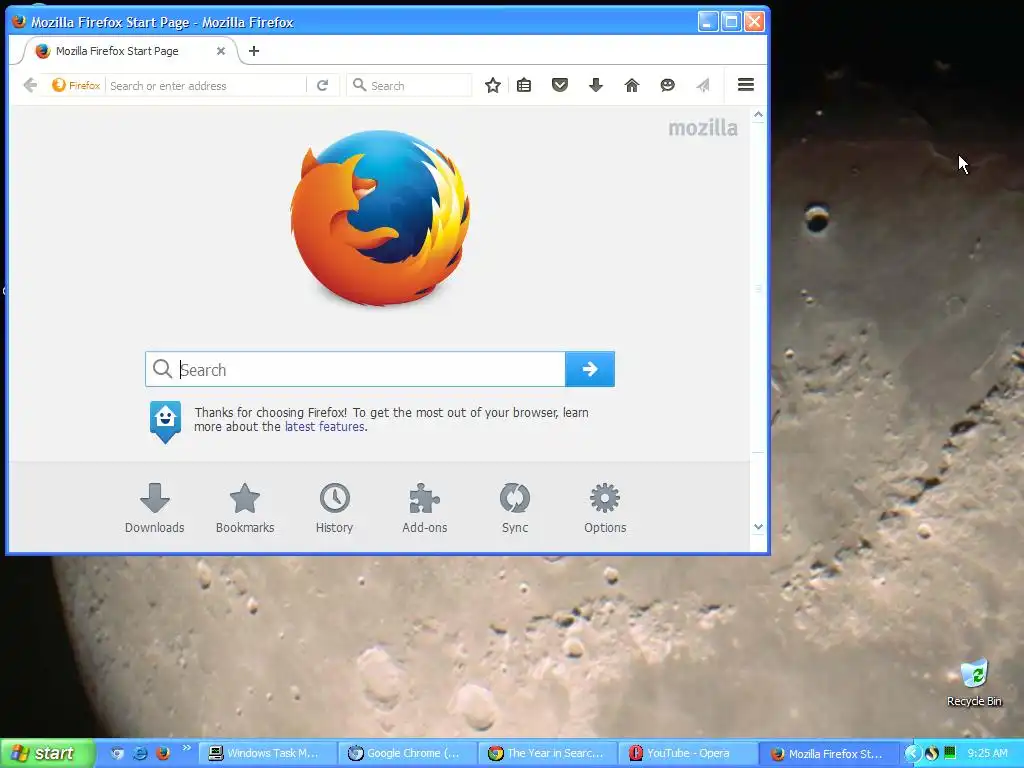Click the share page paper-plane icon
Image resolution: width=1024 pixels, height=768 pixels.
click(703, 85)
